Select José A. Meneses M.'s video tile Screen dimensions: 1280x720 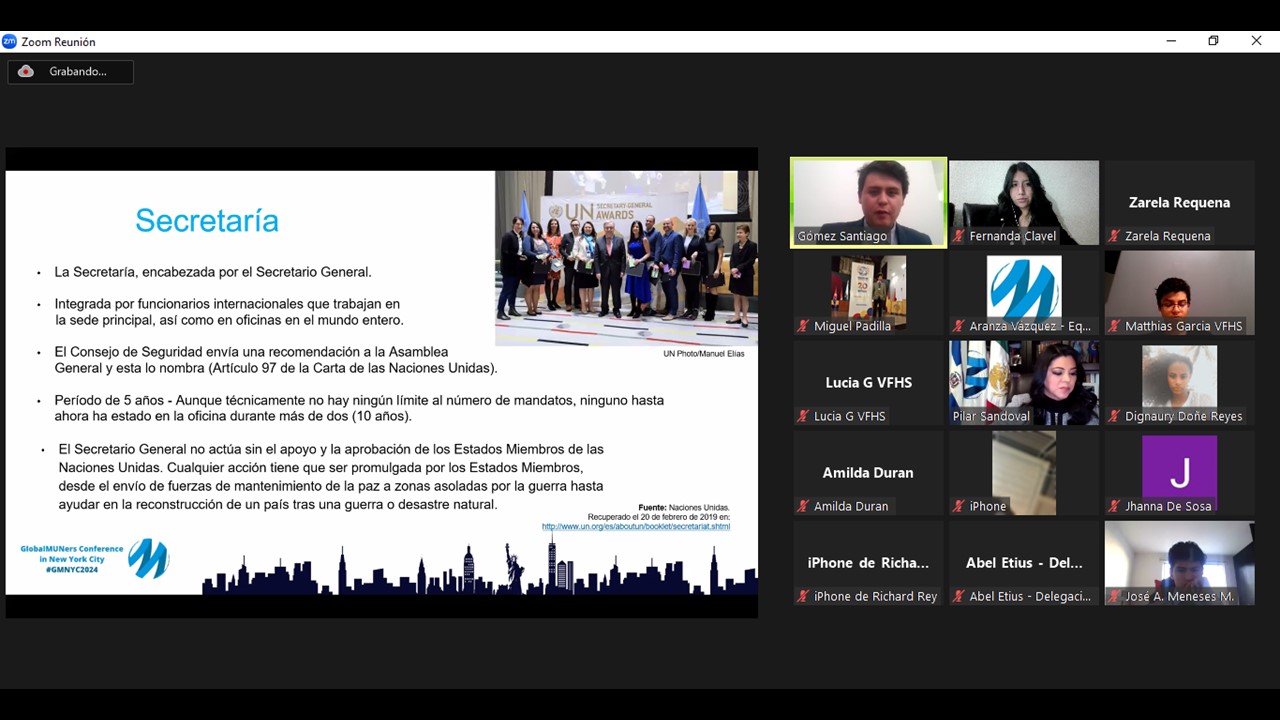1179,560
